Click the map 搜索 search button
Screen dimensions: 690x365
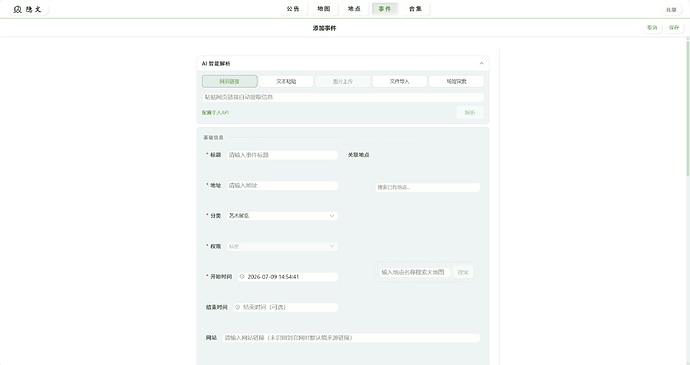(x=463, y=272)
